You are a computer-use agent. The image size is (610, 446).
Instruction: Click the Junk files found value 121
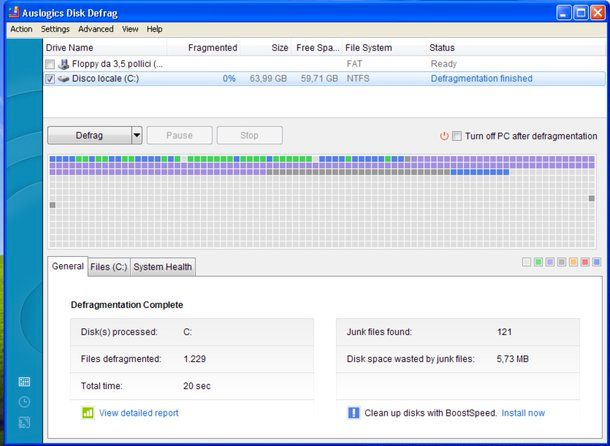pyautogui.click(x=504, y=332)
